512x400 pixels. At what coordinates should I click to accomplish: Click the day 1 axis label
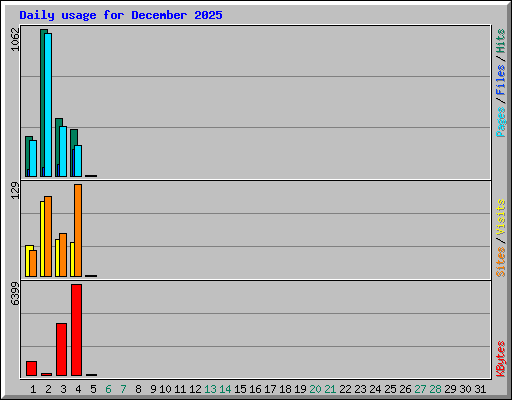[33, 389]
